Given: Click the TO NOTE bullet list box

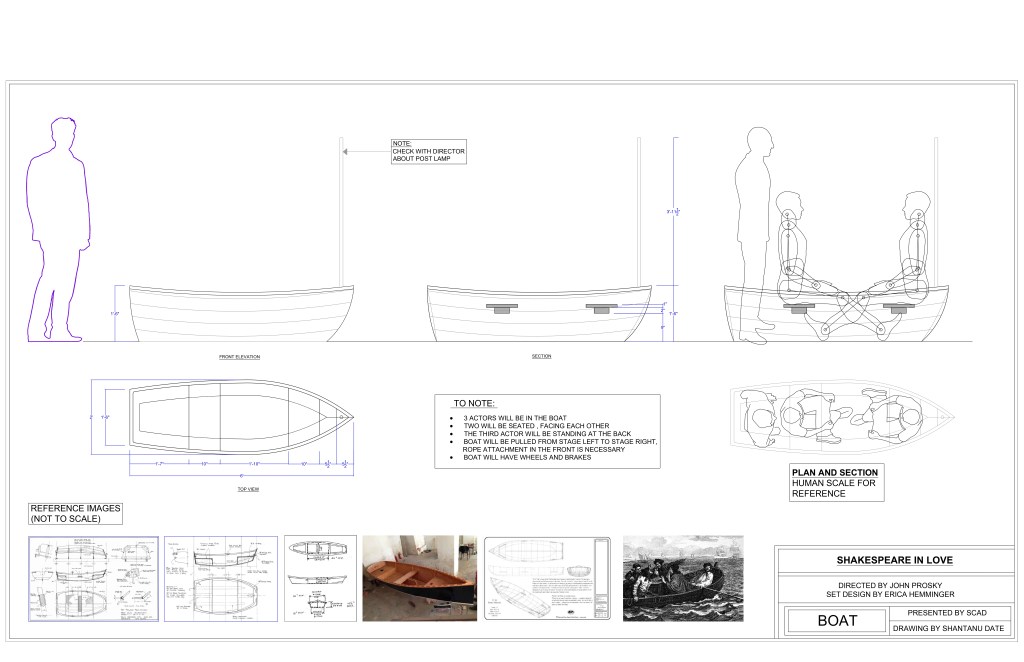Looking at the screenshot, I should 547,430.
